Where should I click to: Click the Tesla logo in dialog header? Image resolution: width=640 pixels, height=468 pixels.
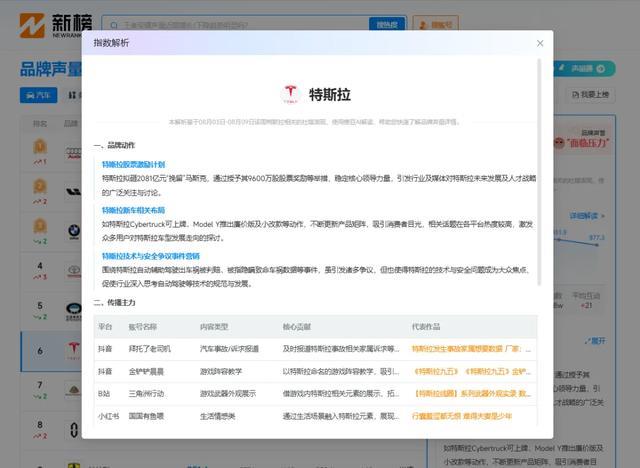point(291,94)
